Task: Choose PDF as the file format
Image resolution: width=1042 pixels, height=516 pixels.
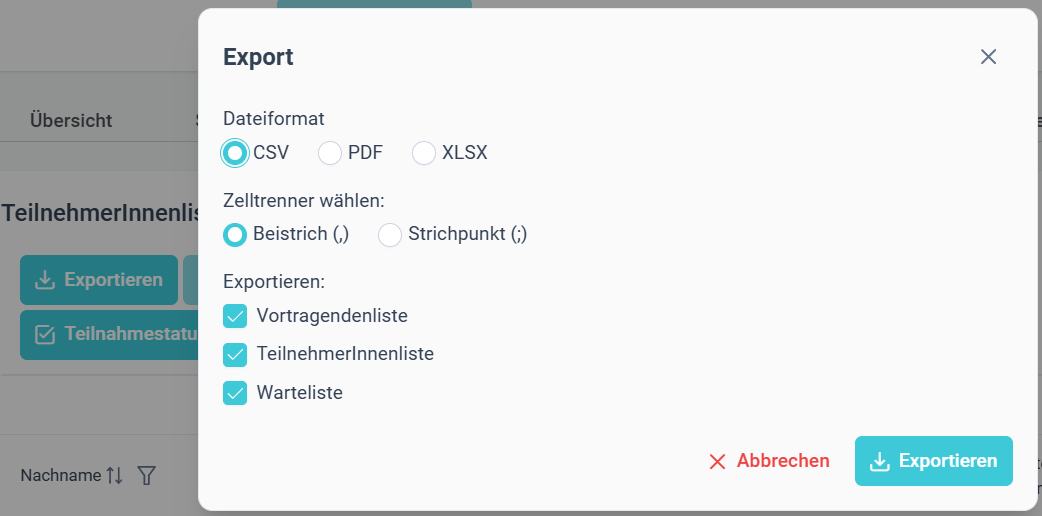Action: [x=330, y=153]
